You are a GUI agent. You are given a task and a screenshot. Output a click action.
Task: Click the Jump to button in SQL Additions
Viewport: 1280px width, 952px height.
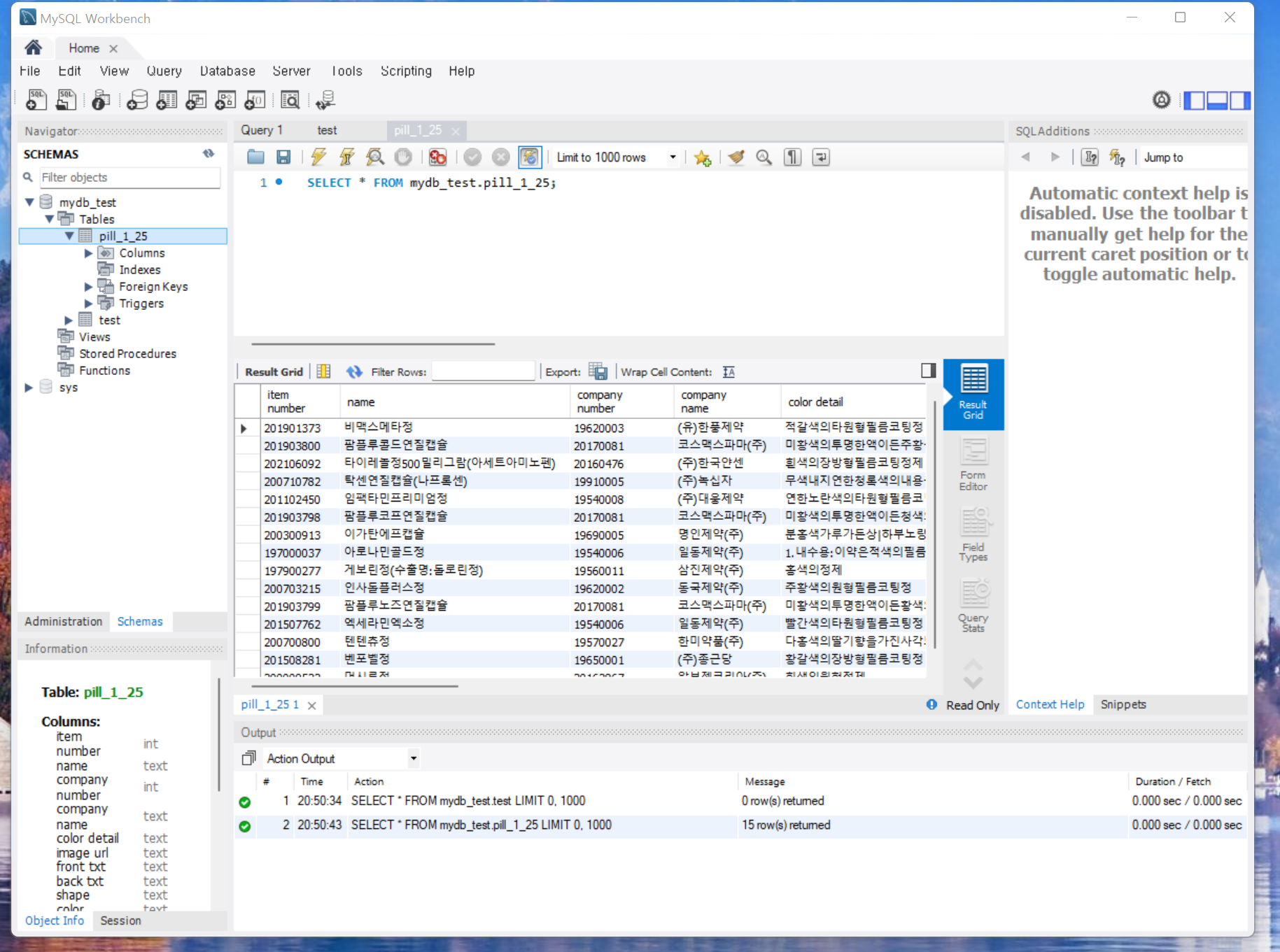click(1163, 157)
